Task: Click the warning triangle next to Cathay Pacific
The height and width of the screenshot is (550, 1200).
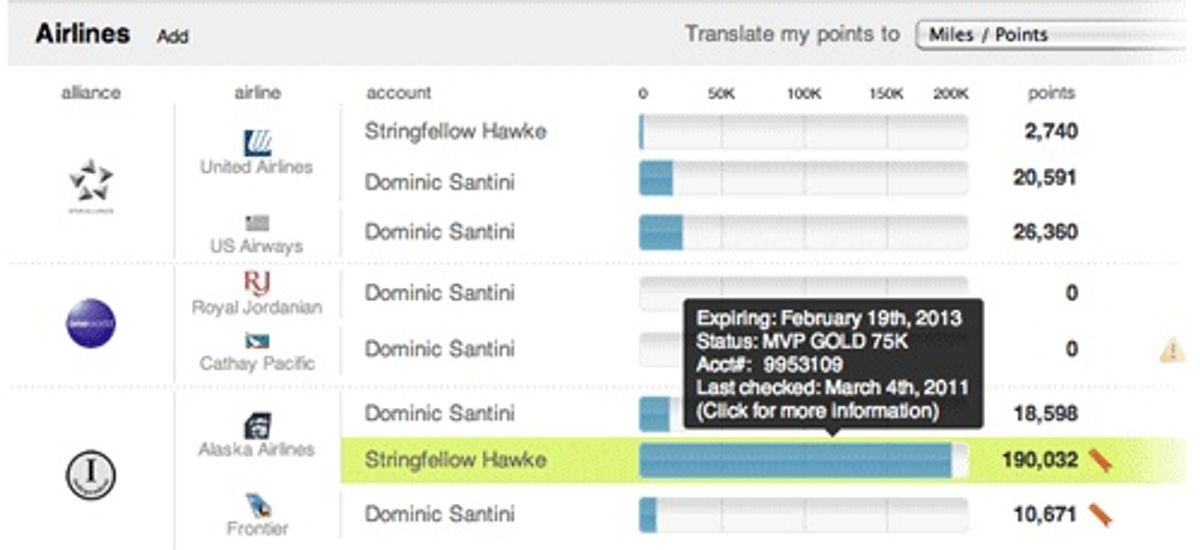Action: (x=1172, y=350)
